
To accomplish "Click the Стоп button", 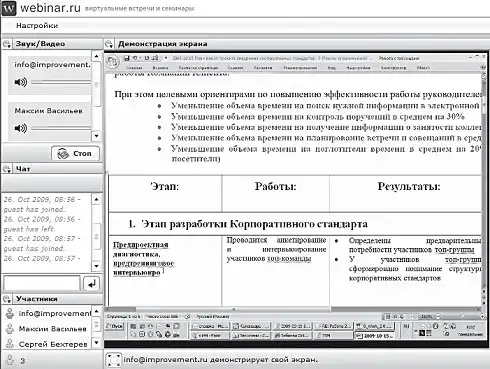I will 75,154.
